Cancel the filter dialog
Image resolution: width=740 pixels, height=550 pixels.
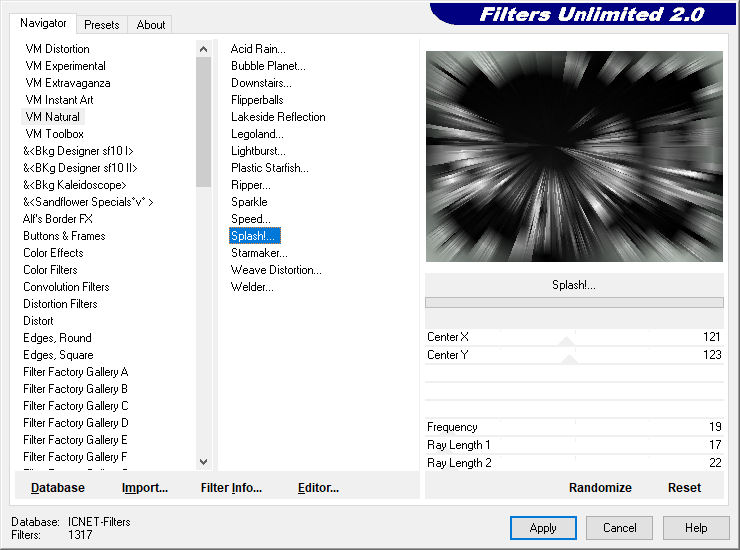tap(620, 528)
